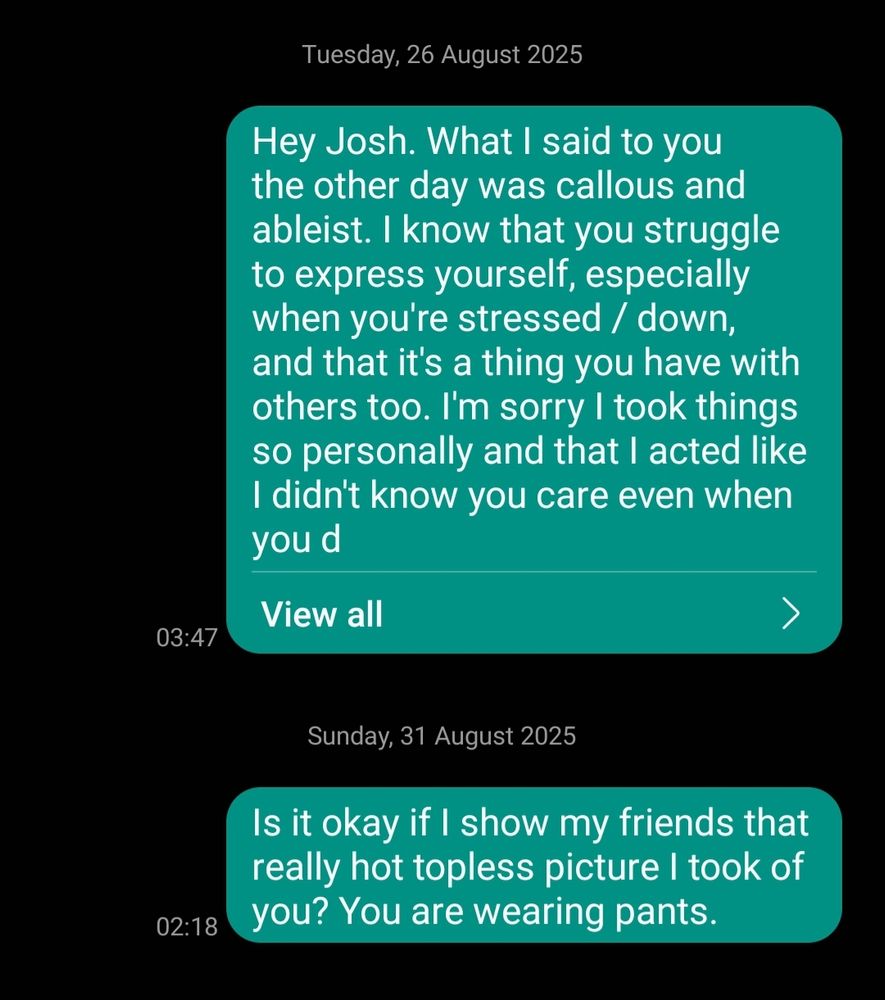885x1000 pixels.
Task: Tap the truncated 'you d' message ending
Action: pos(296,540)
